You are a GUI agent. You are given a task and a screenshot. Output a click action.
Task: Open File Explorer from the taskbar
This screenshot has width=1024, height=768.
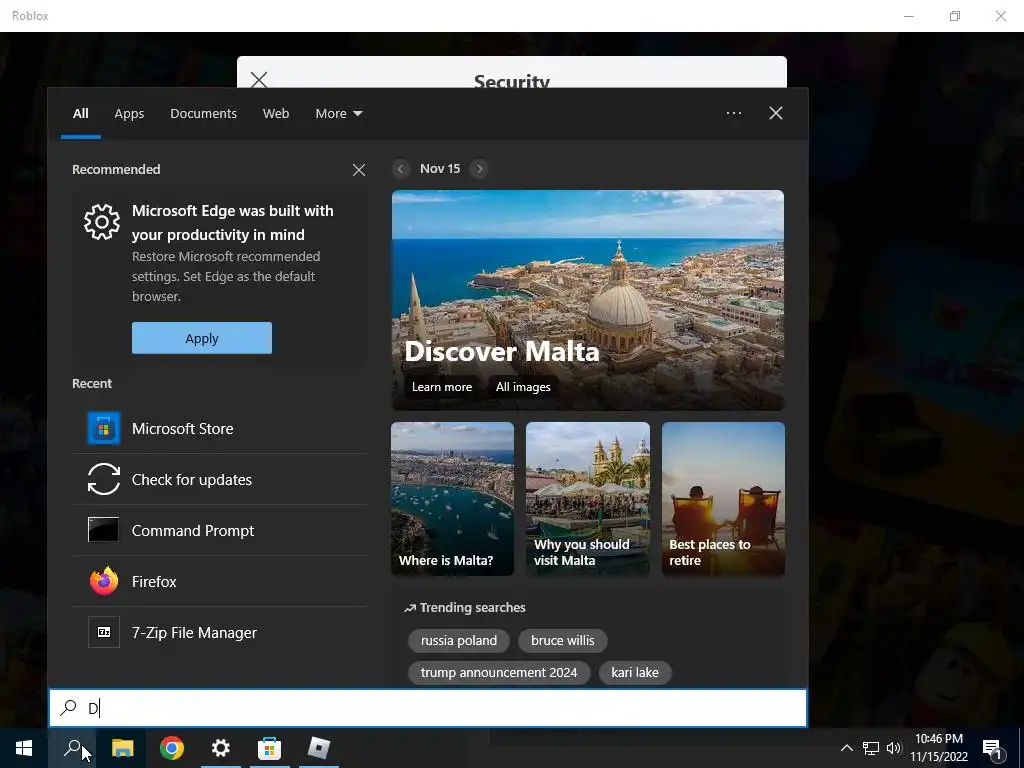(x=123, y=748)
